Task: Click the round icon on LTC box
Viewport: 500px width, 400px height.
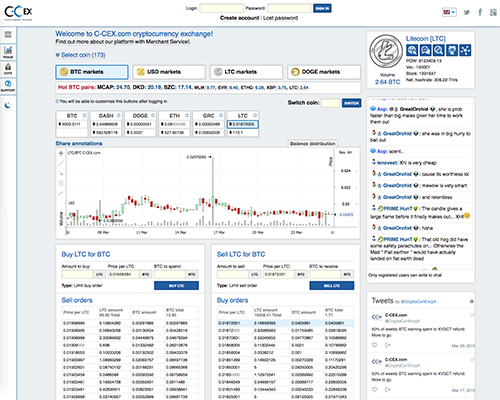Action: (x=255, y=115)
